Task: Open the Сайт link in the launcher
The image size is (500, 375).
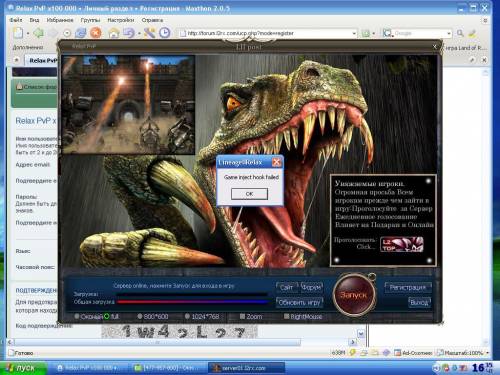Action: (286, 287)
